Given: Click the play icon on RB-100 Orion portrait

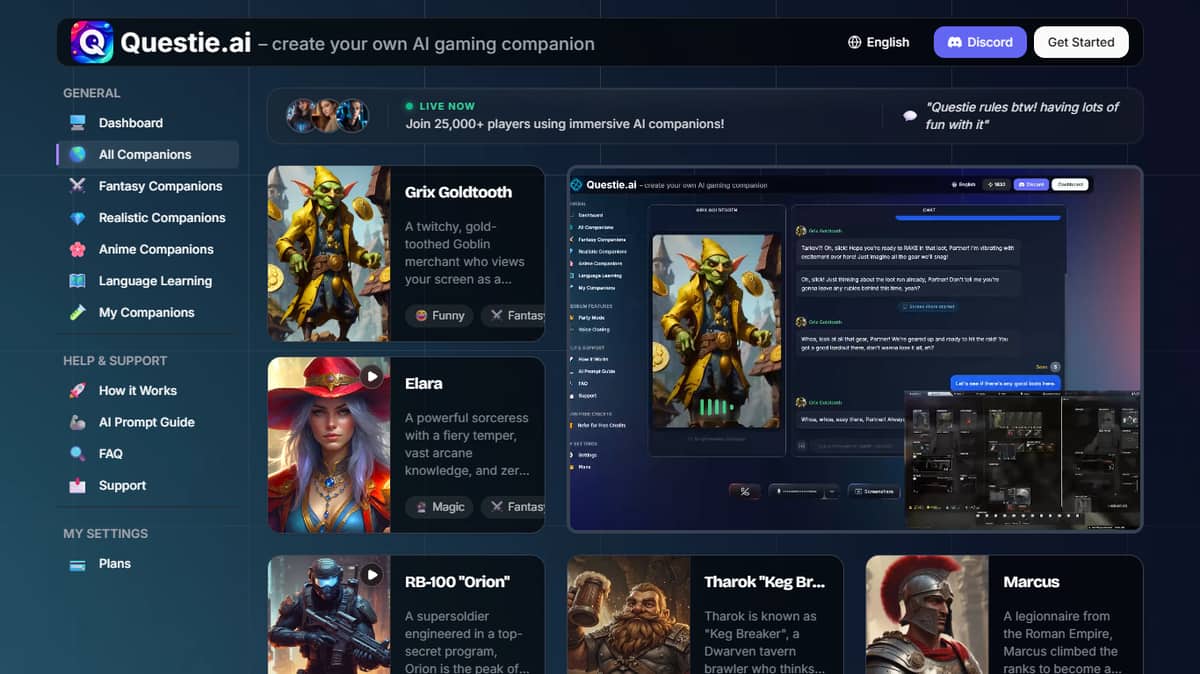Looking at the screenshot, I should 372,574.
